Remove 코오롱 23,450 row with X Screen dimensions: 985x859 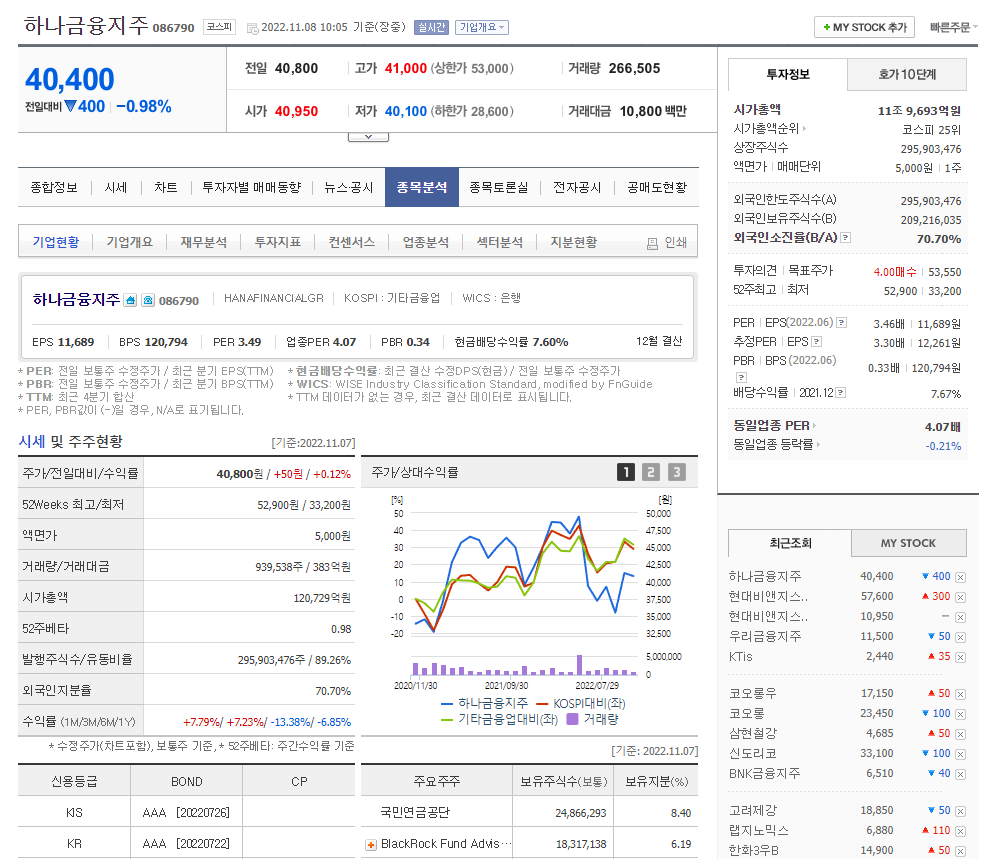(x=960, y=714)
